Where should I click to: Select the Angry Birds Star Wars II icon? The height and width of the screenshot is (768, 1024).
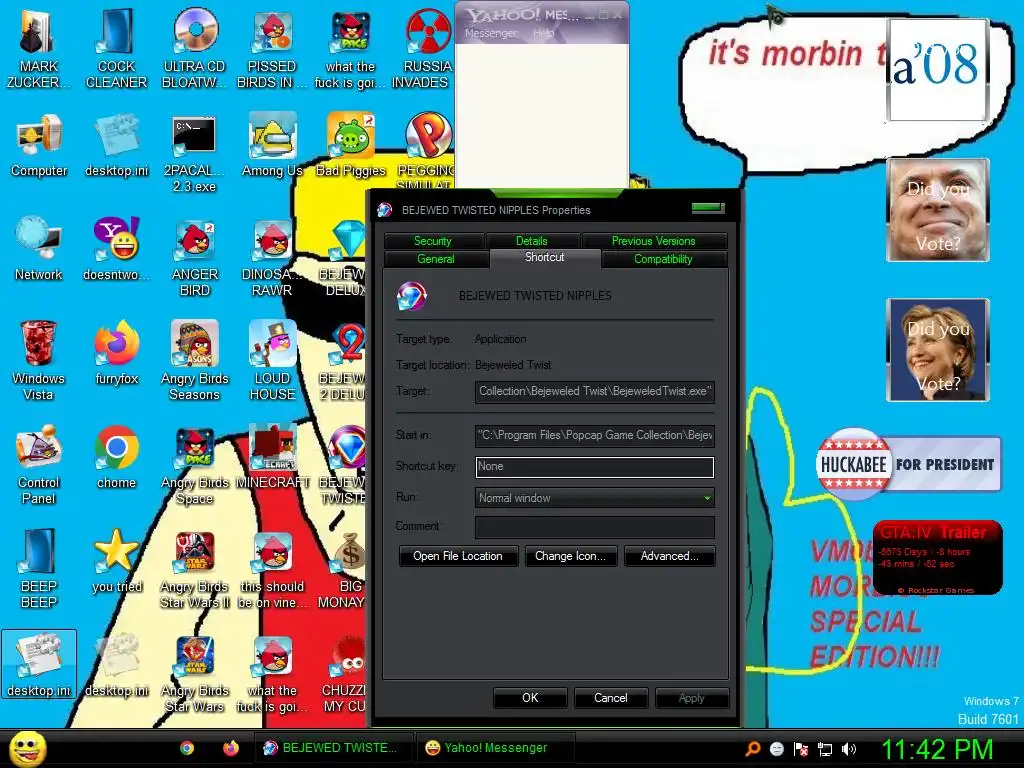click(195, 569)
